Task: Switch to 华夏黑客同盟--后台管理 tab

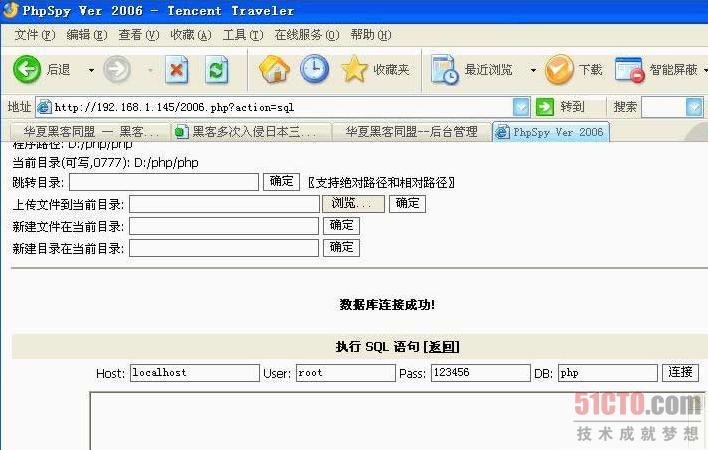Action: (x=411, y=132)
